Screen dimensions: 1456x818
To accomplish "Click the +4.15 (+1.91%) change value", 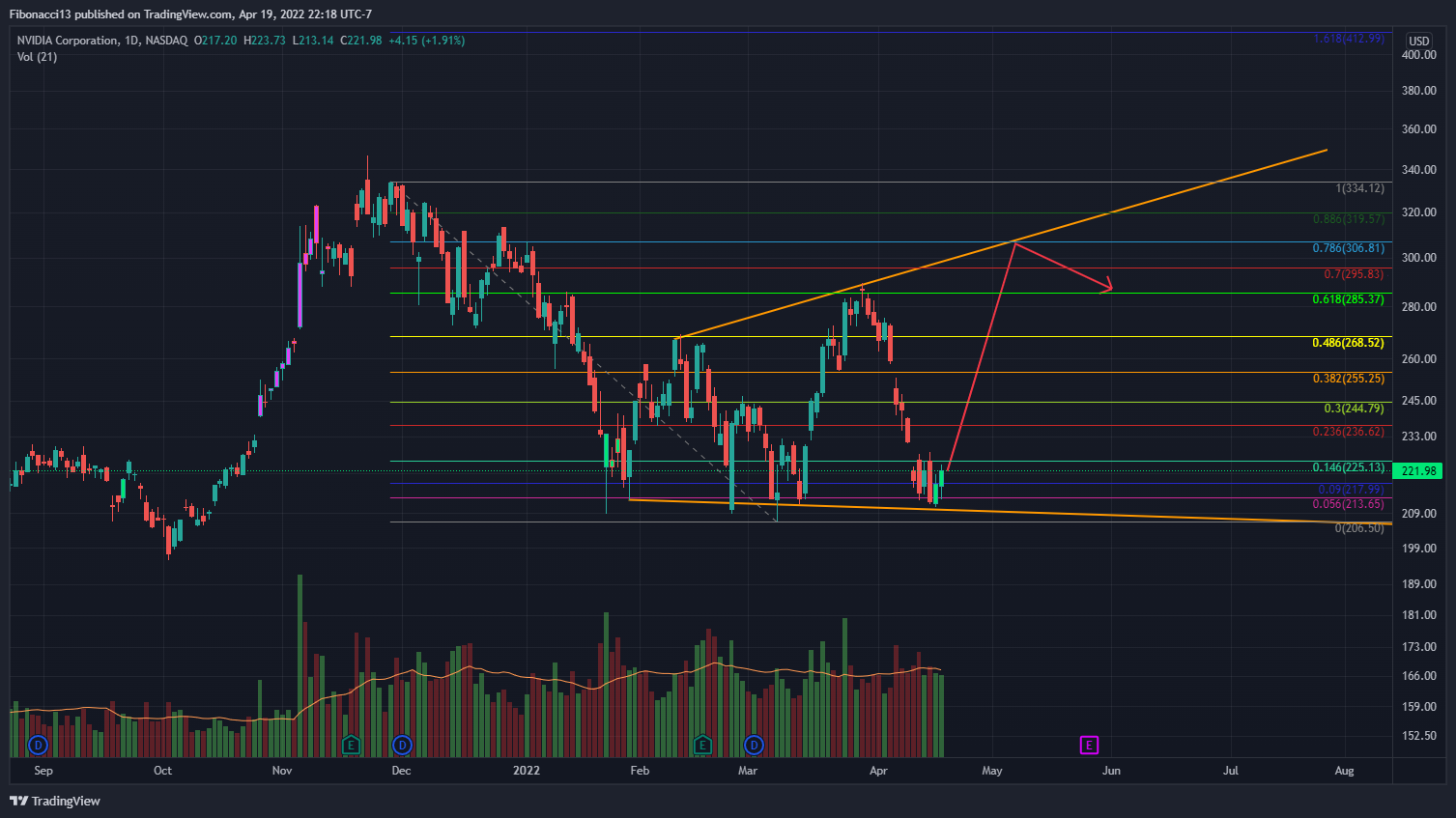I will click(426, 41).
